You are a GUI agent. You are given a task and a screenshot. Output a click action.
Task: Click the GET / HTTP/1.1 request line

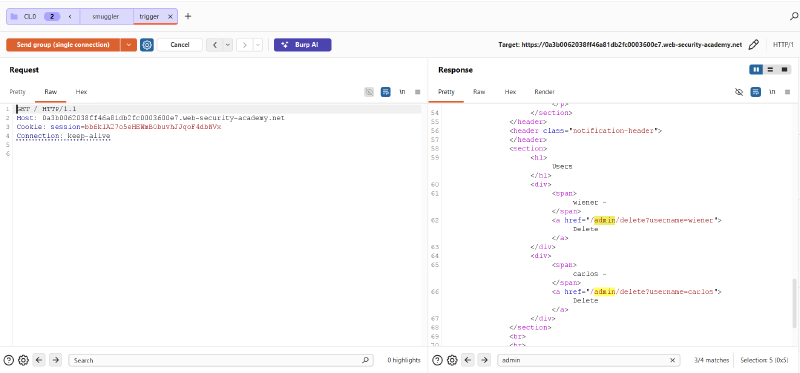click(x=46, y=109)
